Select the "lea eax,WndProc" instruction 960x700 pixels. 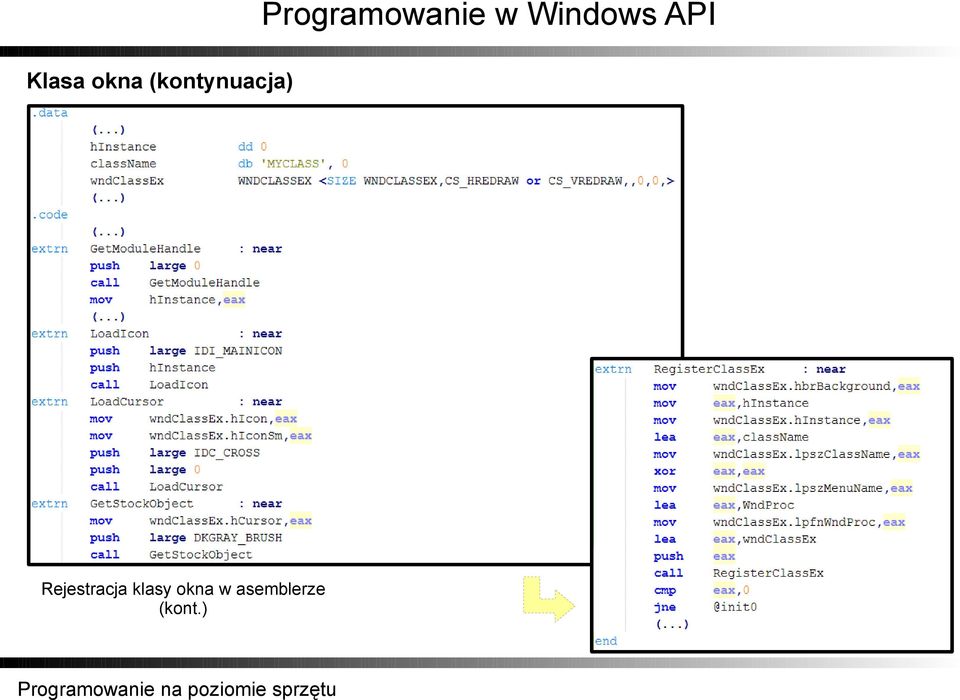724,505
